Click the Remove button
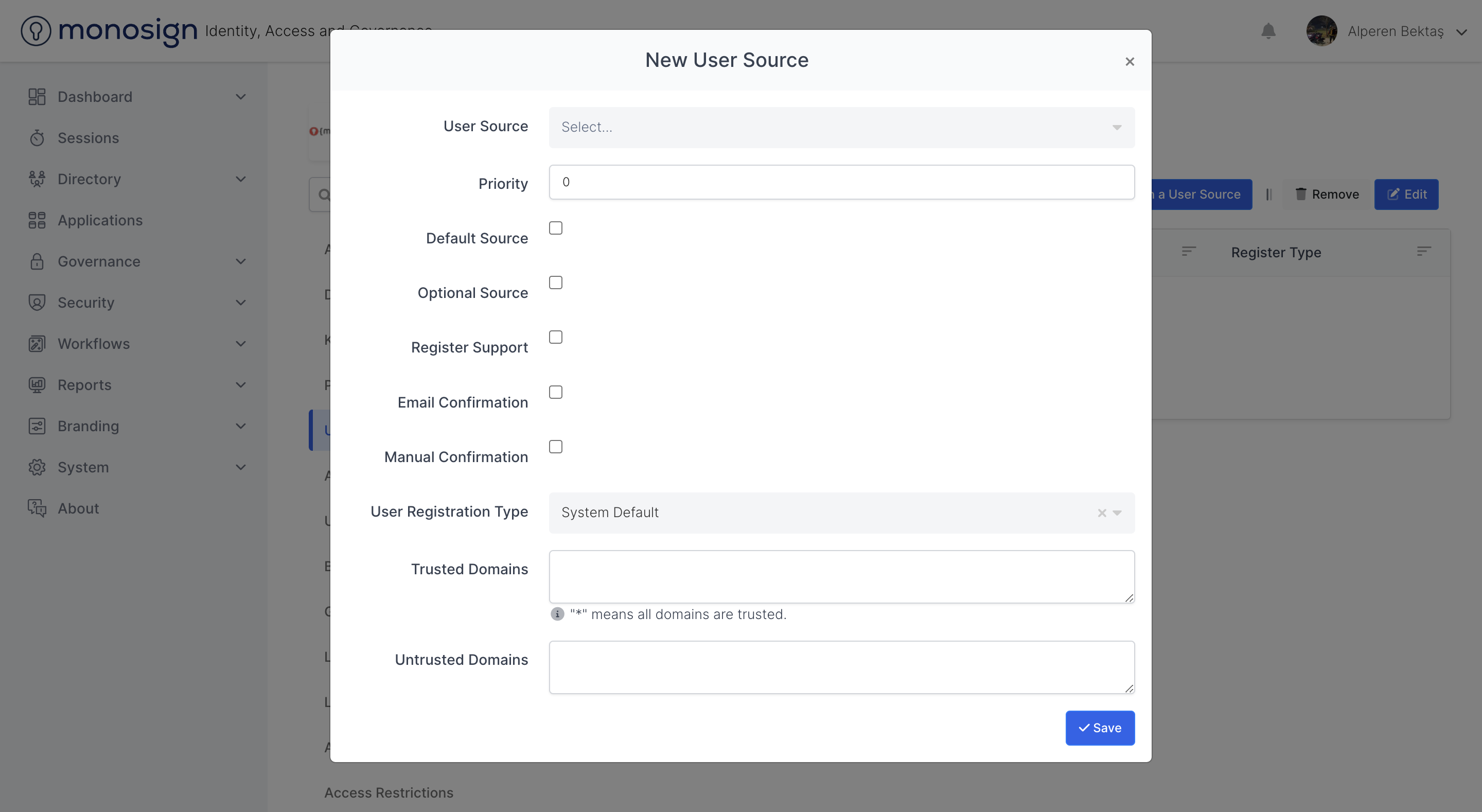This screenshot has width=1482, height=812. (x=1326, y=195)
